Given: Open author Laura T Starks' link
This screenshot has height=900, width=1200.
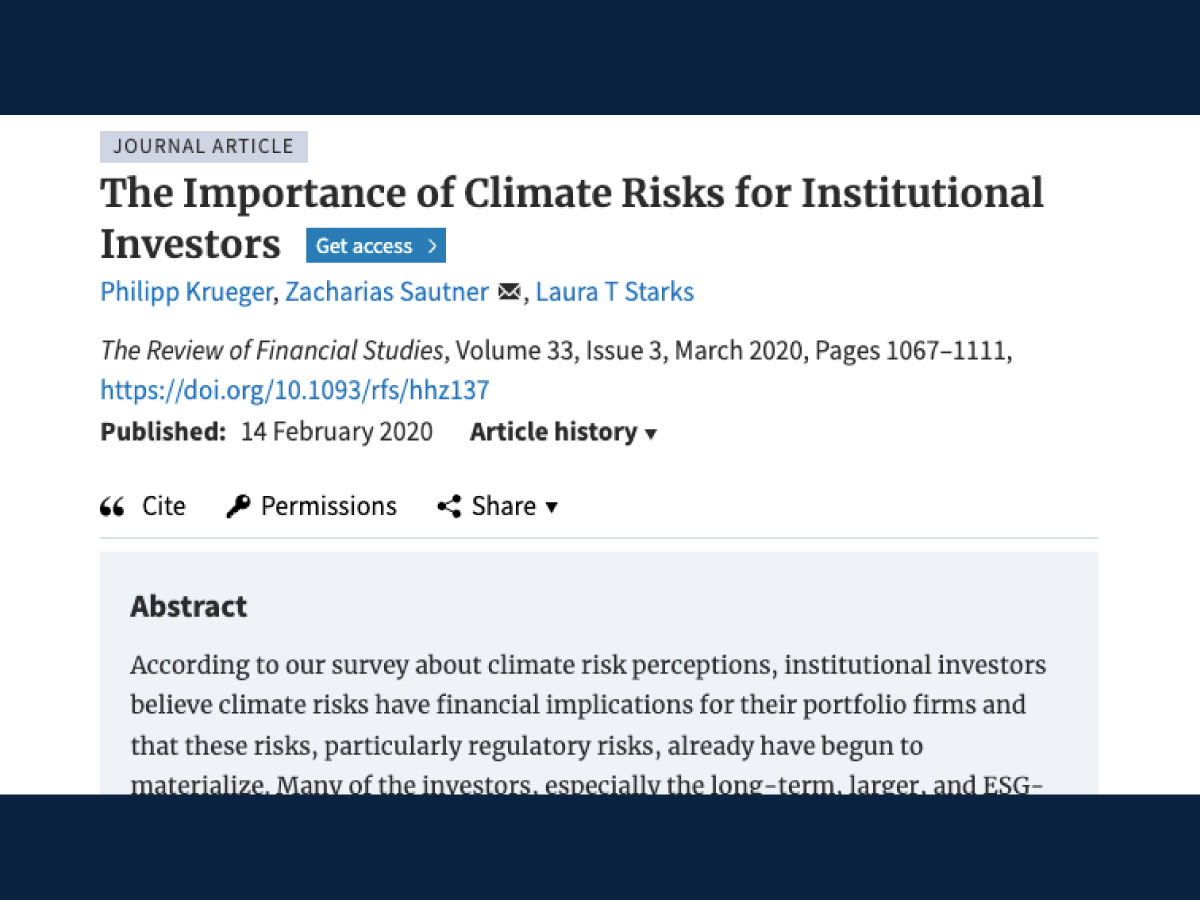Looking at the screenshot, I should click(614, 292).
